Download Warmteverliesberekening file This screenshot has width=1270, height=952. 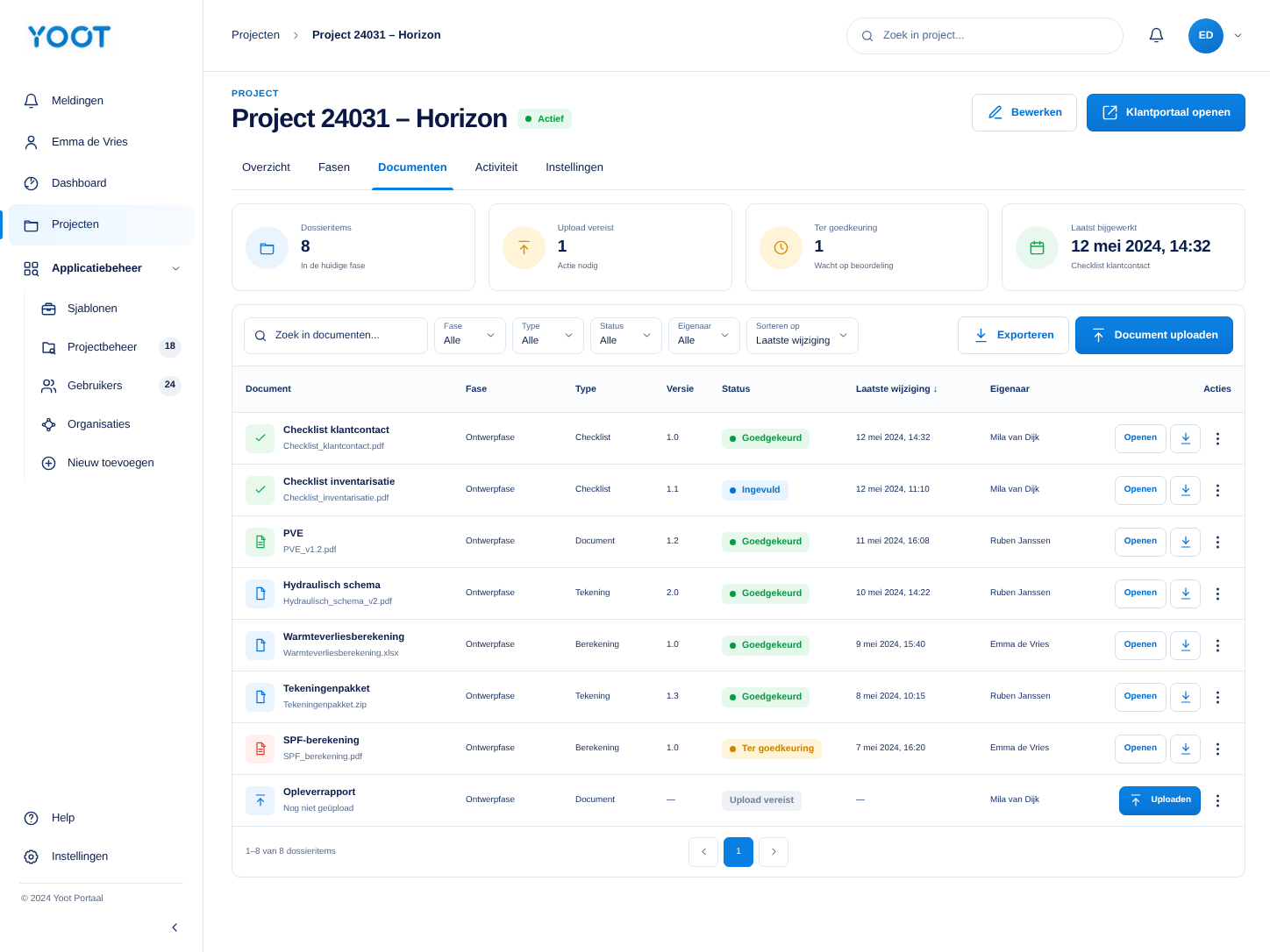point(1185,645)
